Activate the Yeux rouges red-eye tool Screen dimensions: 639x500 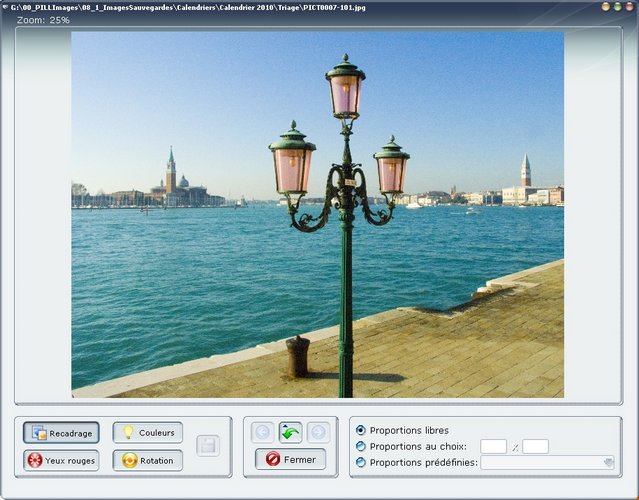click(x=61, y=461)
